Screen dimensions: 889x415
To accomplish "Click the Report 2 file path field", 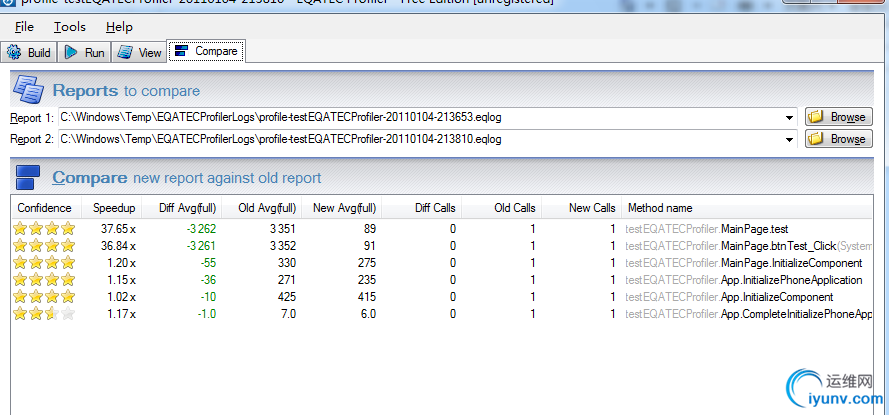I will (x=428, y=139).
